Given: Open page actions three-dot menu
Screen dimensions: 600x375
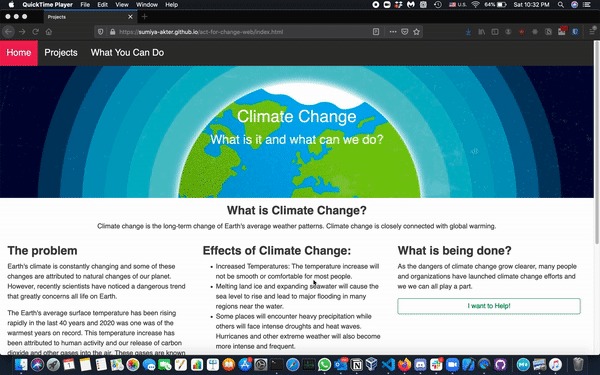Looking at the screenshot, I should (x=393, y=32).
